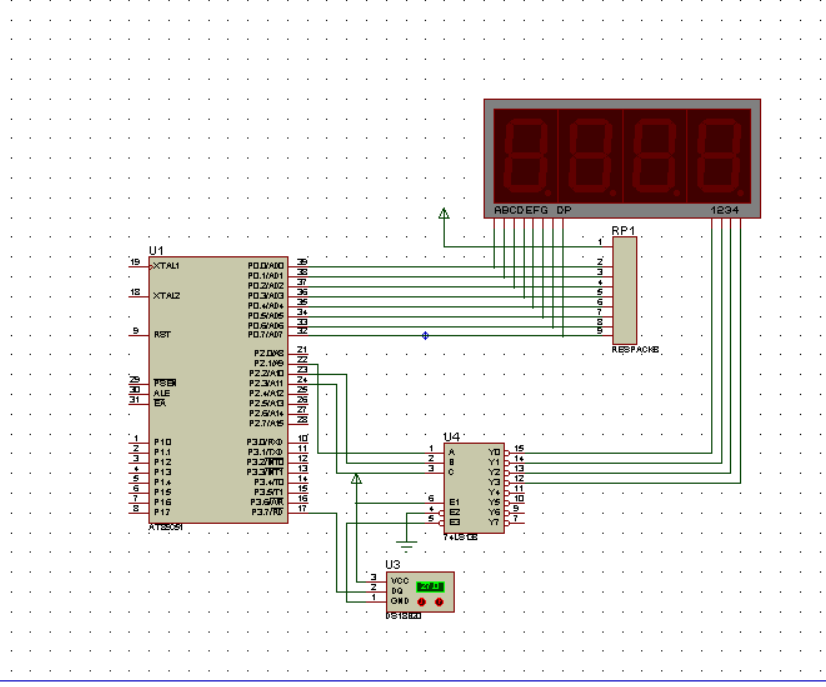The height and width of the screenshot is (687, 826).
Task: Select the ground symbol below U4 E2
Action: pos(406,545)
